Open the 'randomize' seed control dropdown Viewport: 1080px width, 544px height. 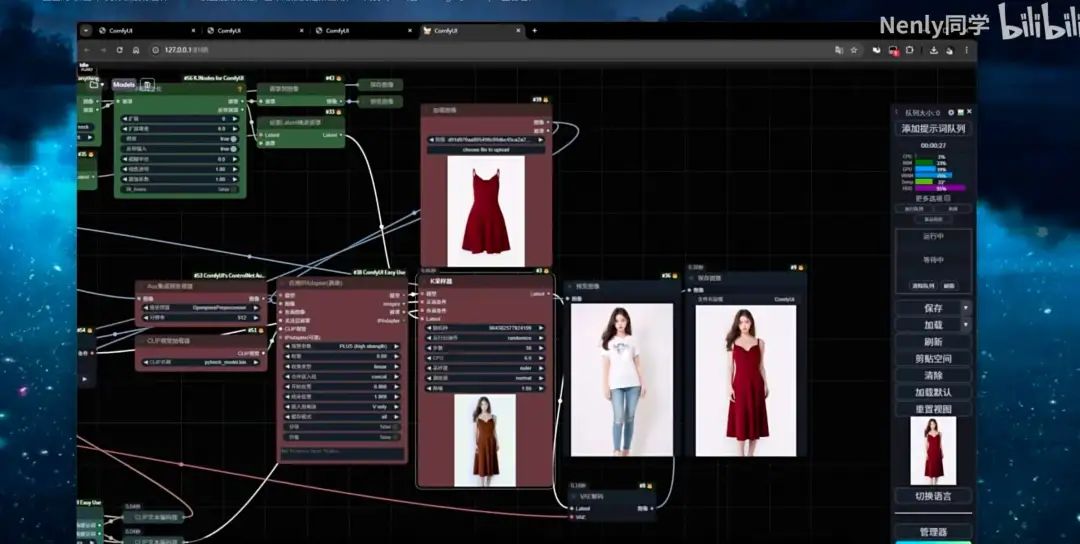pos(486,338)
